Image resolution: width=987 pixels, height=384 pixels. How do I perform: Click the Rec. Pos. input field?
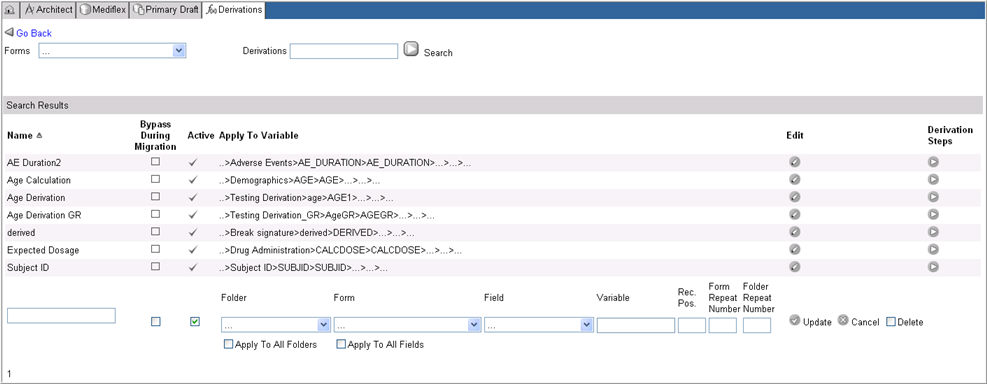(692, 325)
